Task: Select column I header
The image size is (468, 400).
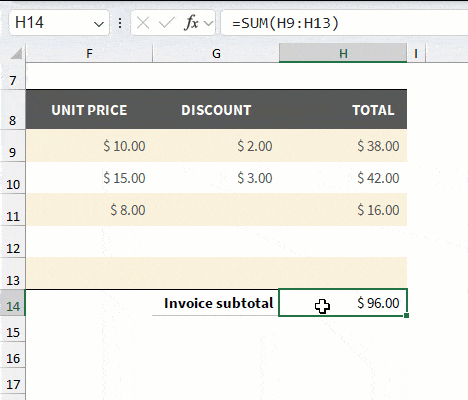Action: pos(416,53)
